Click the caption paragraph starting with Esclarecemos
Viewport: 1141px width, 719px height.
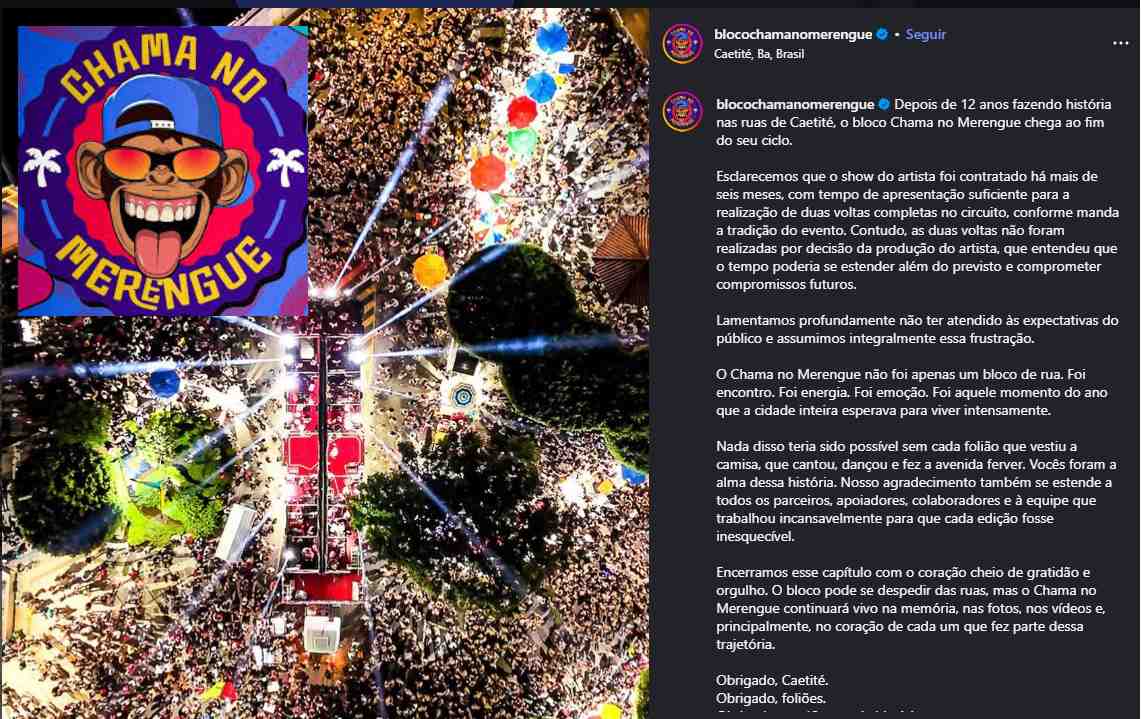[917, 230]
